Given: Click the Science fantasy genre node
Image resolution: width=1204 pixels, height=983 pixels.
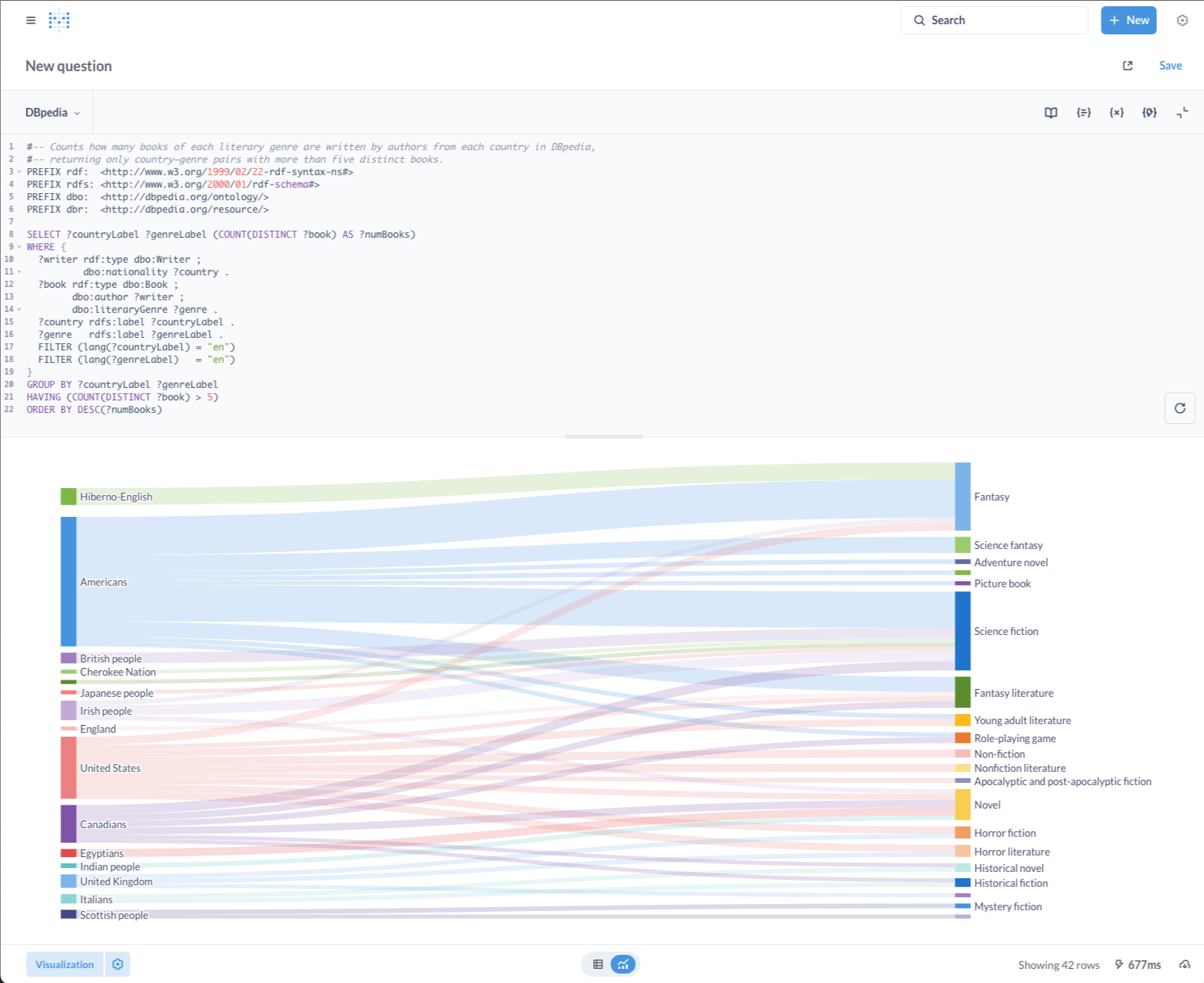Looking at the screenshot, I should (963, 545).
